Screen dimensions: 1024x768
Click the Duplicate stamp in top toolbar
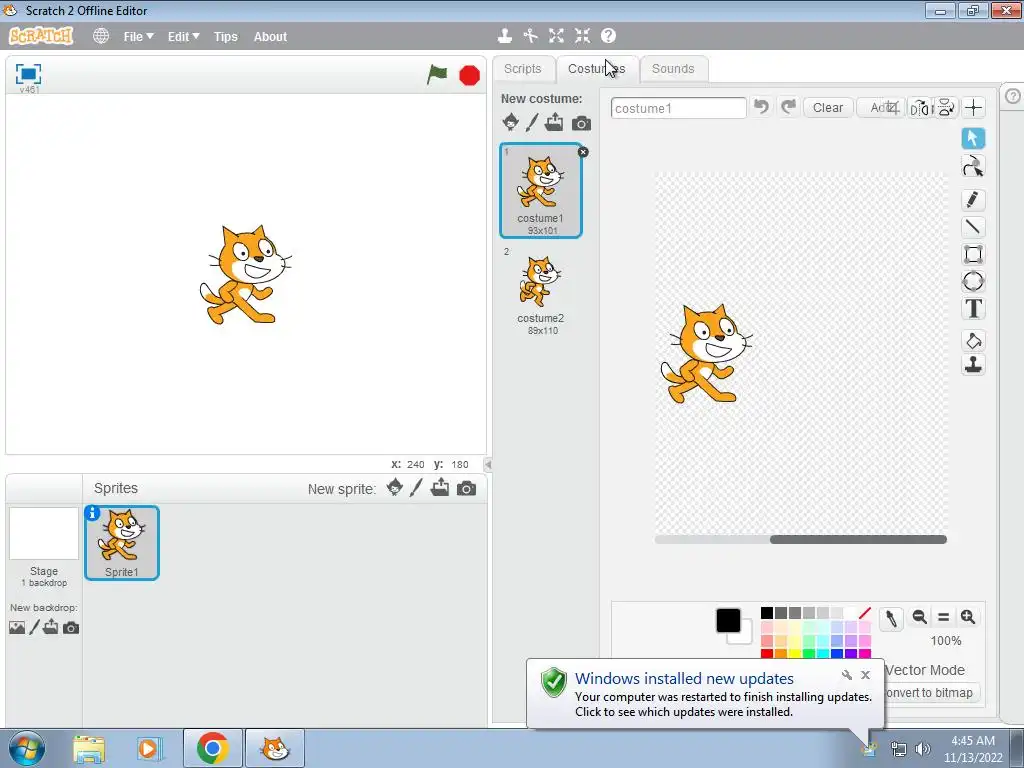point(505,36)
